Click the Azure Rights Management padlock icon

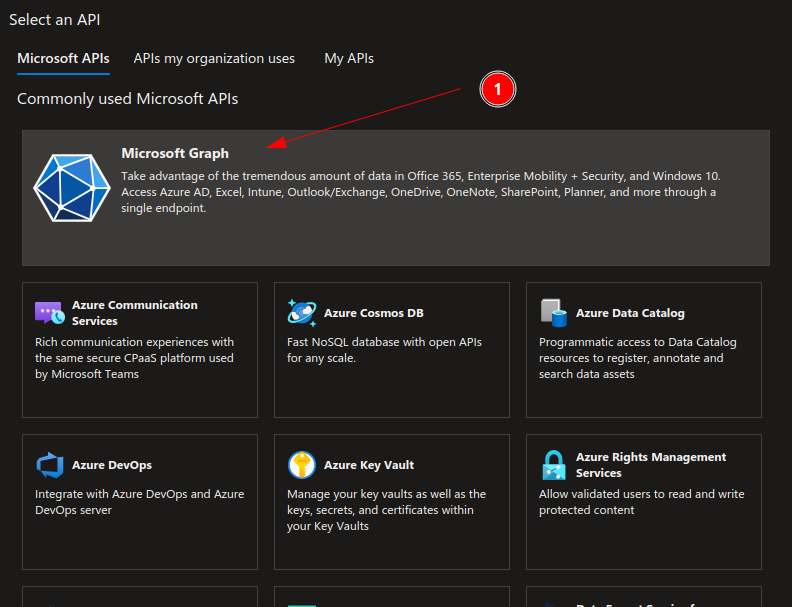pos(554,465)
